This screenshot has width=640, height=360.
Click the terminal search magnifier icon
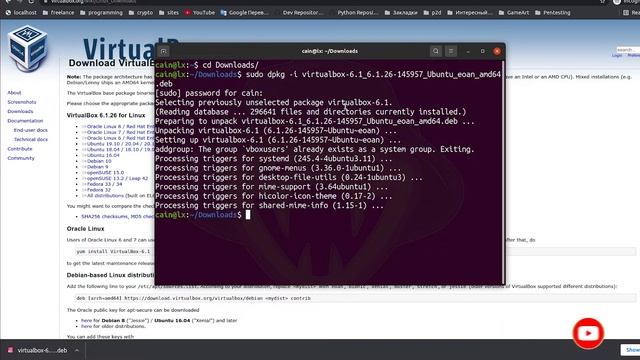click(x=436, y=51)
